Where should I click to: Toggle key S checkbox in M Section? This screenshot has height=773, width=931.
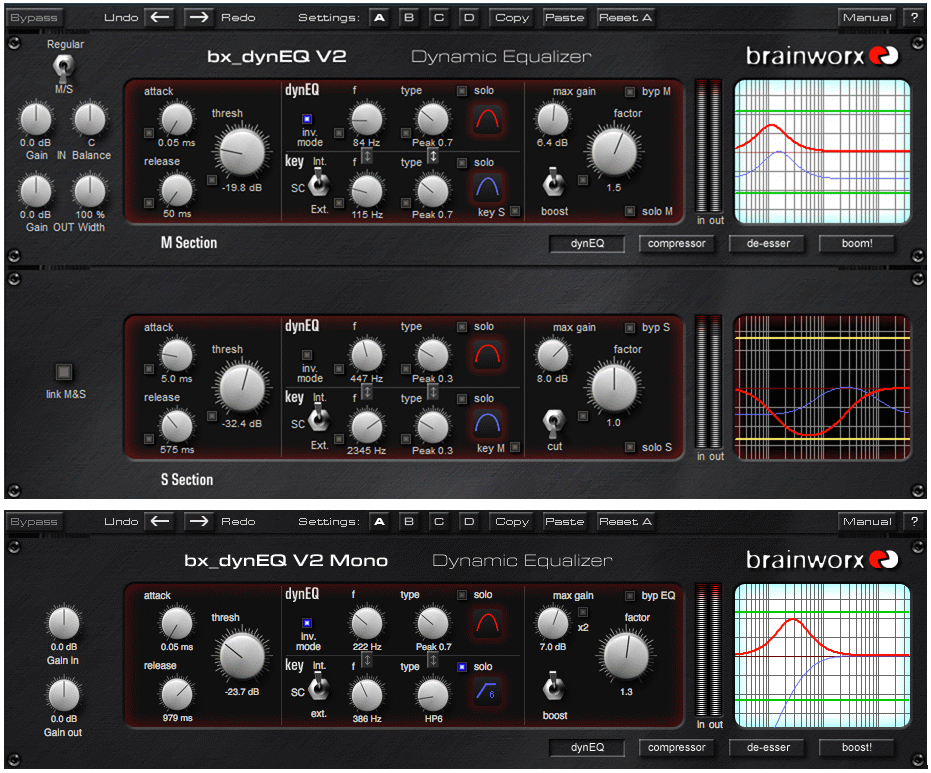pyautogui.click(x=515, y=211)
